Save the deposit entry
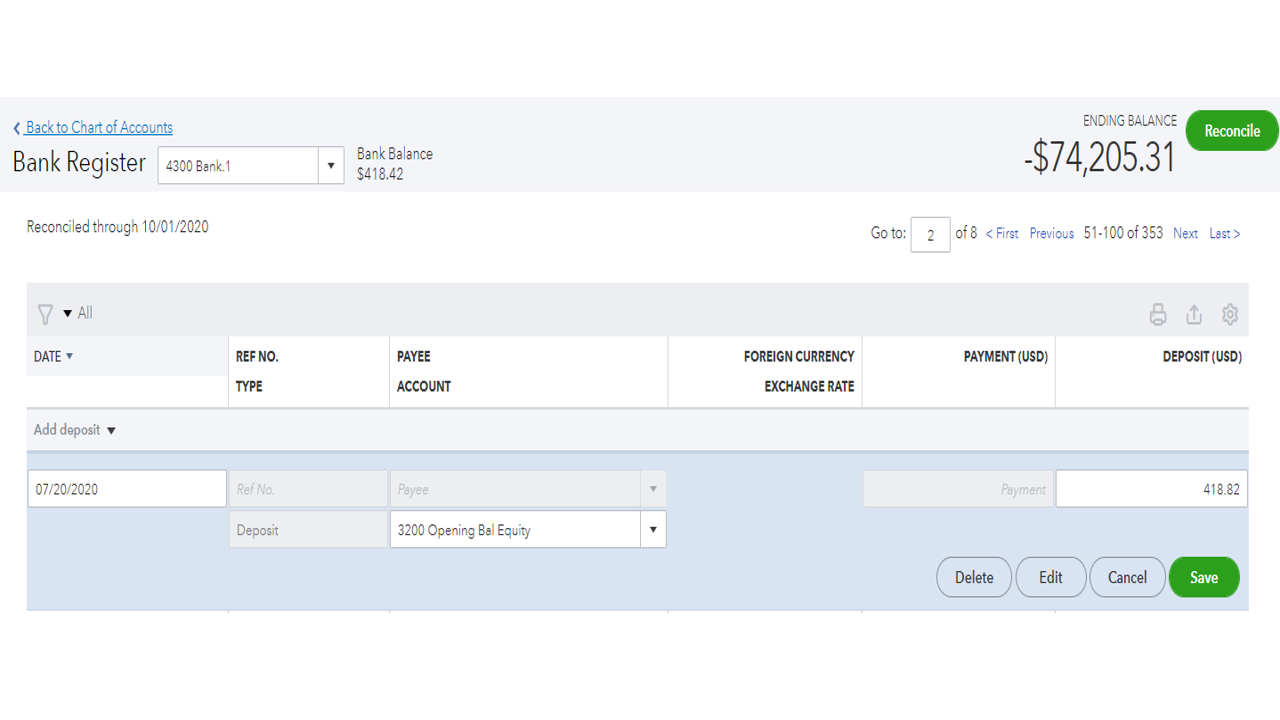The width and height of the screenshot is (1280, 720). [x=1204, y=577]
